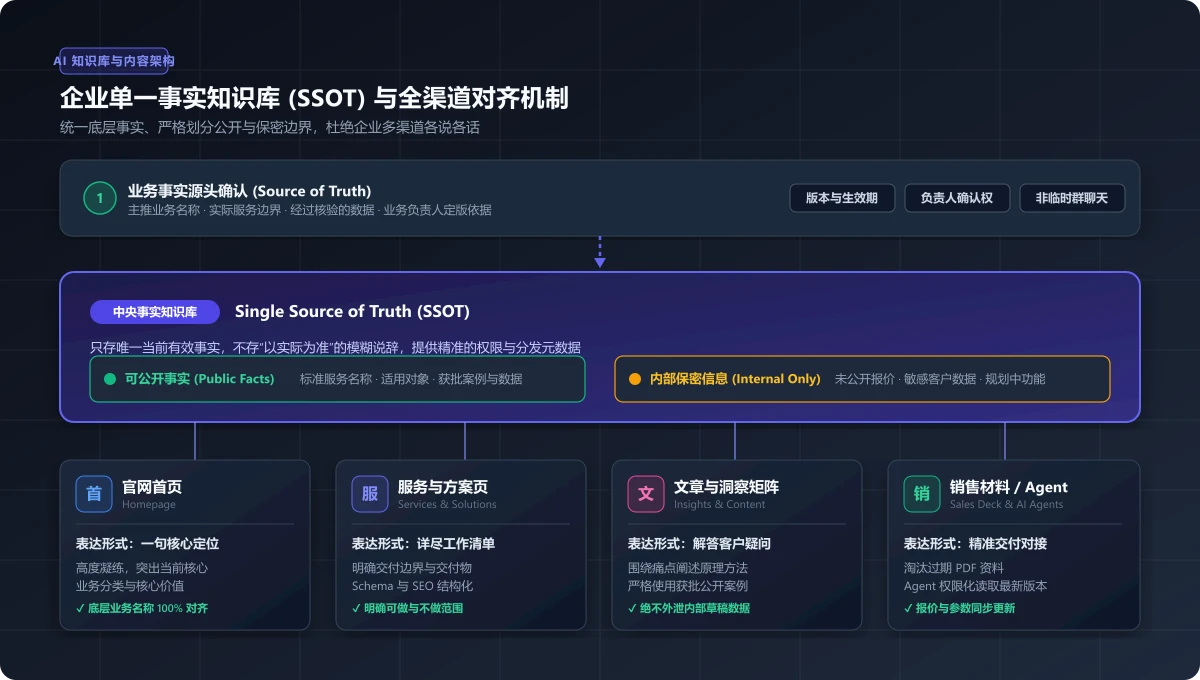This screenshot has width=1200, height=680.
Task: Click the 非临时群聊天 tag
Action: (1072, 198)
